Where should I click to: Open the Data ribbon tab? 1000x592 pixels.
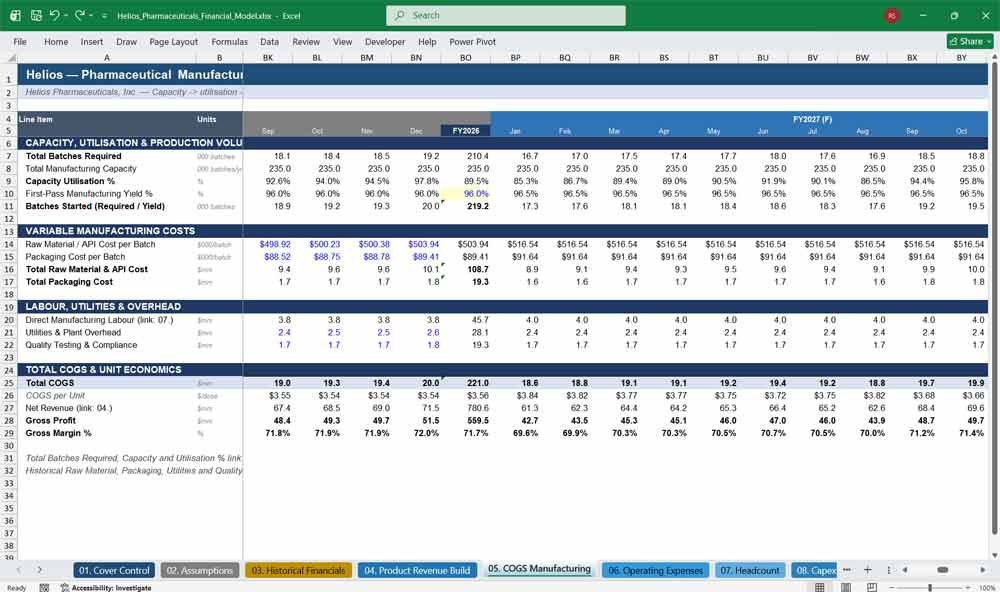(269, 41)
